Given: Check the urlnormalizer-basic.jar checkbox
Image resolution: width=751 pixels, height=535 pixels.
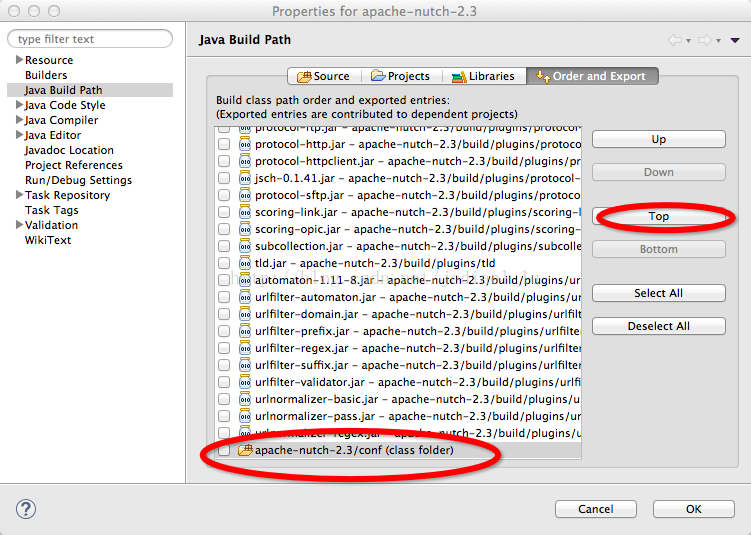Looking at the screenshot, I should click(x=224, y=399).
